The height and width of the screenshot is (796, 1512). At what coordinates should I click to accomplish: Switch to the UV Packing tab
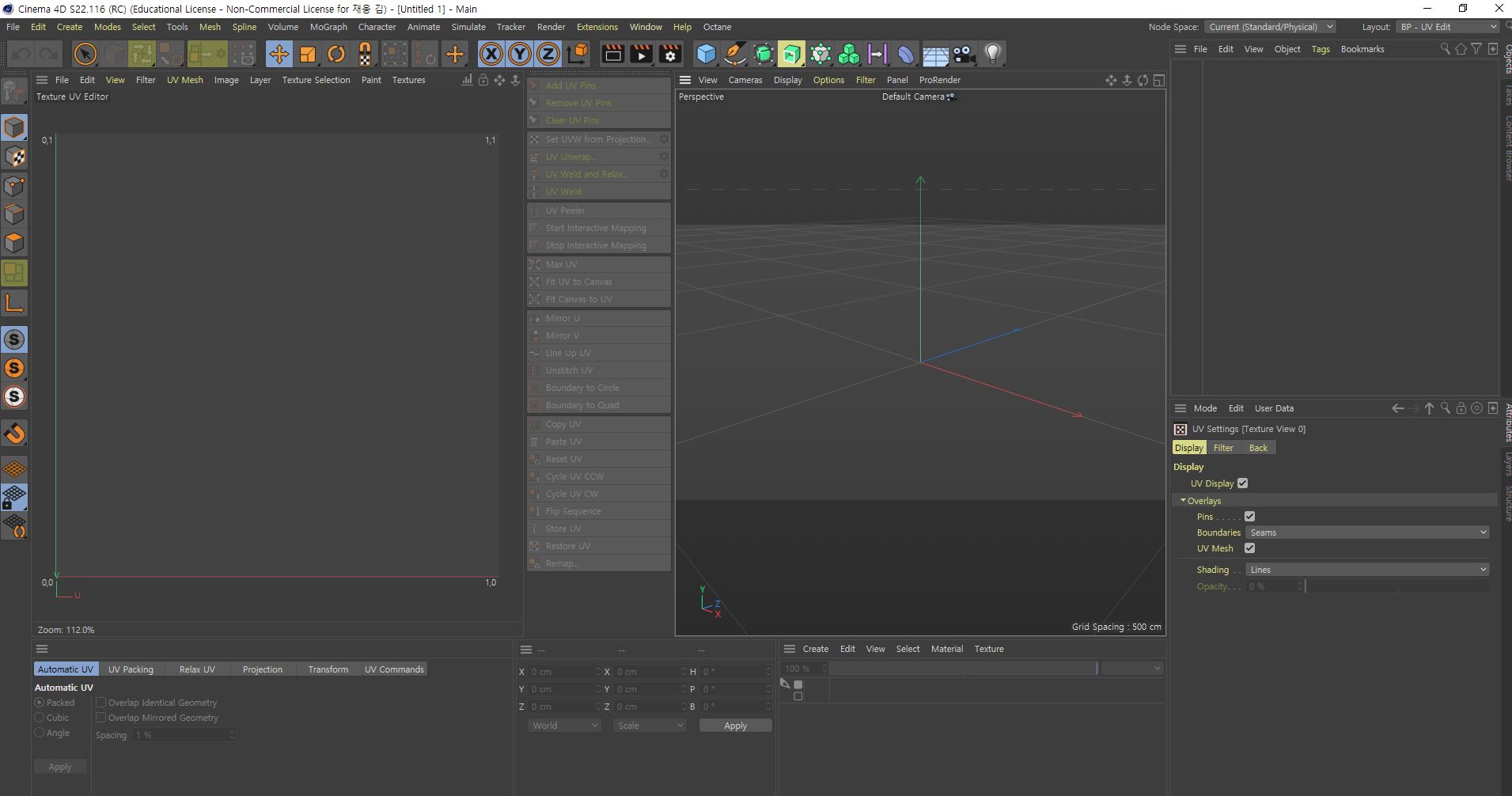[x=131, y=669]
